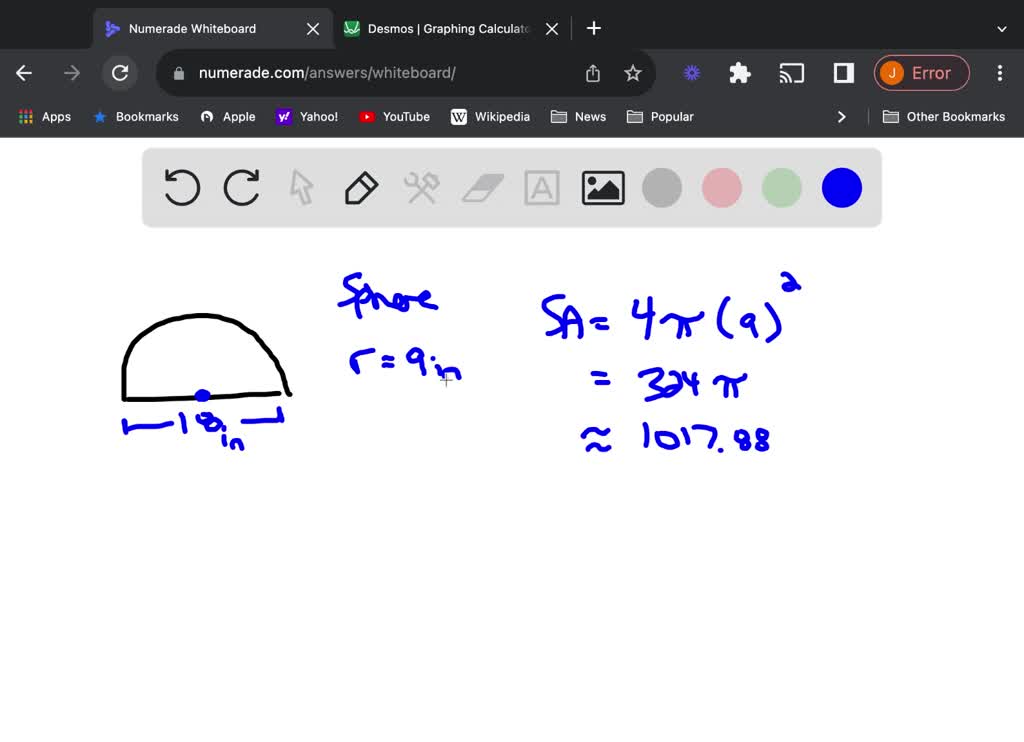The height and width of the screenshot is (742, 1024).
Task: Click the Redo icon
Action: pos(241,187)
